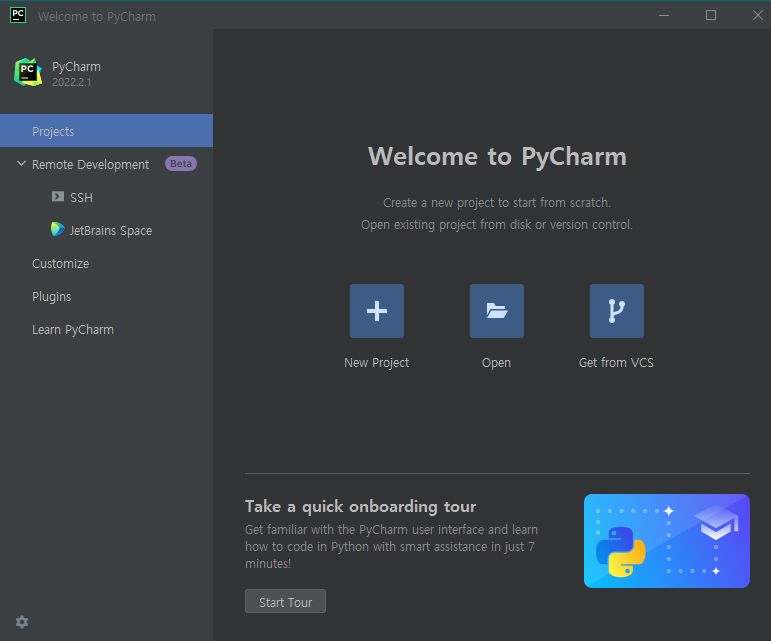Click the PyCharm title bar icon
The height and width of the screenshot is (641, 771).
click(x=18, y=15)
